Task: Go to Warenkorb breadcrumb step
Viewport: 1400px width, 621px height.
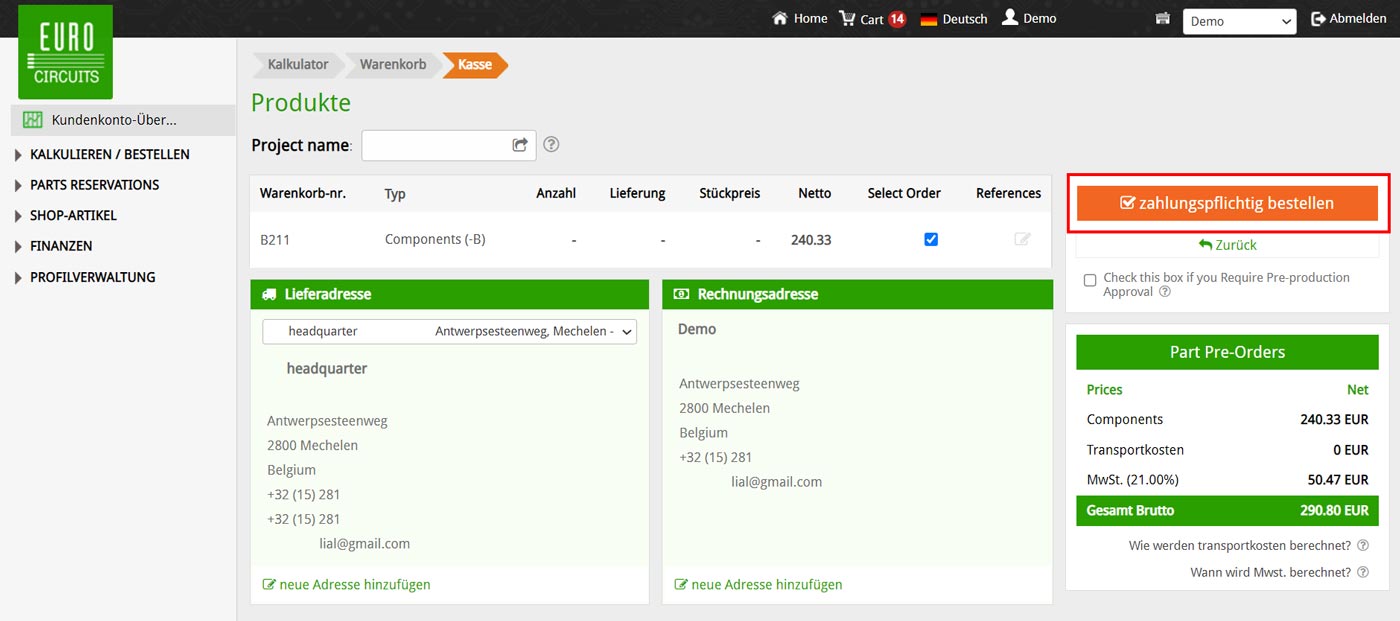Action: [x=393, y=65]
